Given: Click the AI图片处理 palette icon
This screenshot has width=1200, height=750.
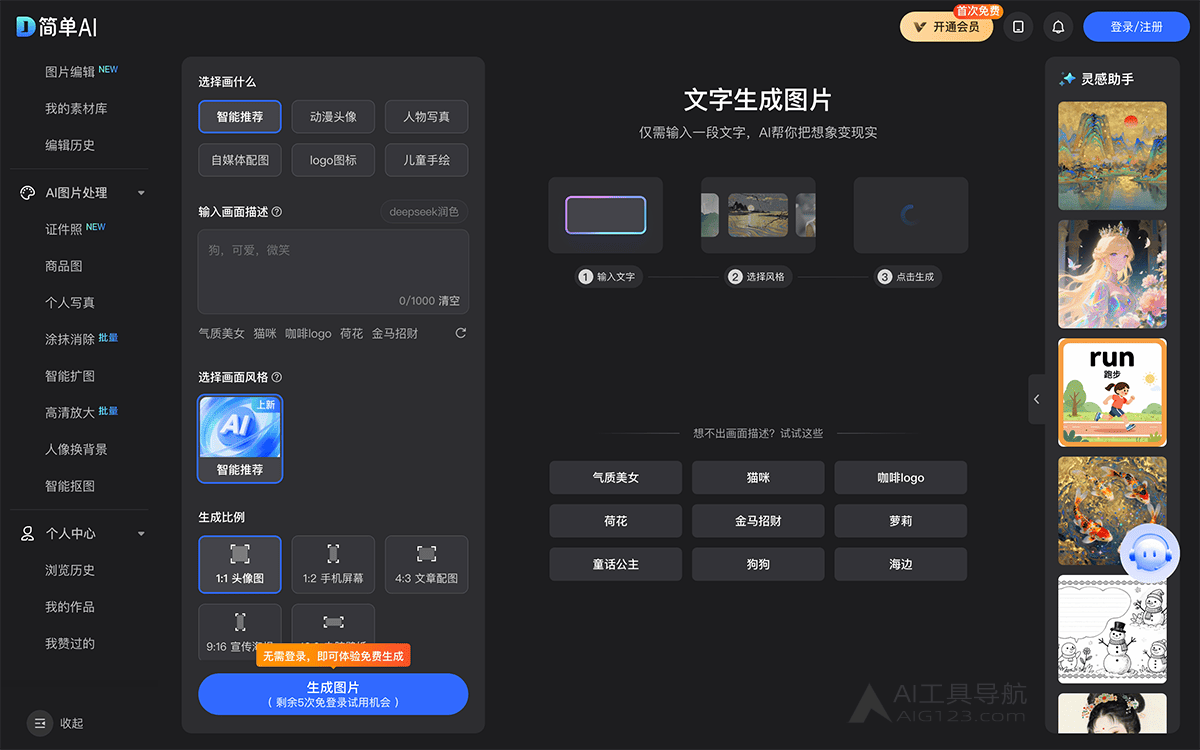Looking at the screenshot, I should pos(28,193).
